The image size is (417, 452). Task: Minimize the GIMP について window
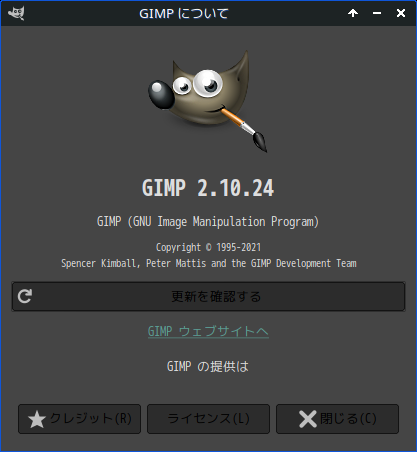[x=377, y=13]
